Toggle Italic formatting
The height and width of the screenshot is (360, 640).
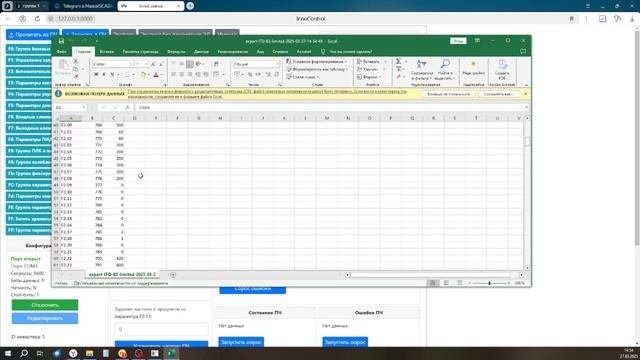(104, 75)
